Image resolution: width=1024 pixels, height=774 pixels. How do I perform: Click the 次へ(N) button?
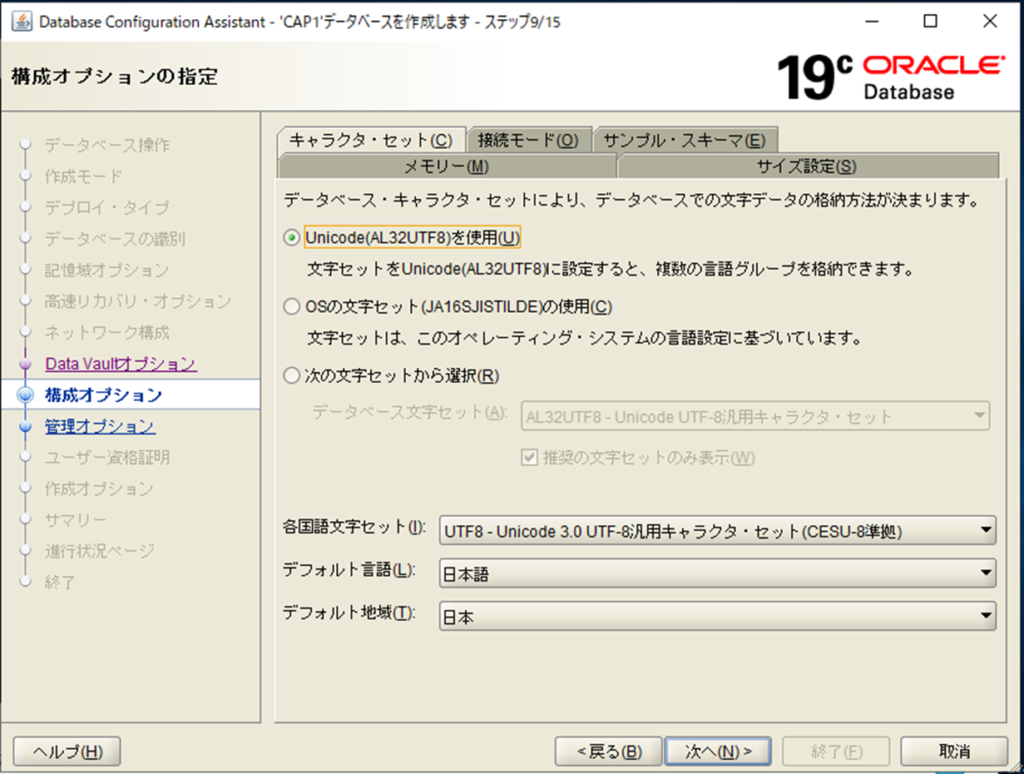point(718,751)
